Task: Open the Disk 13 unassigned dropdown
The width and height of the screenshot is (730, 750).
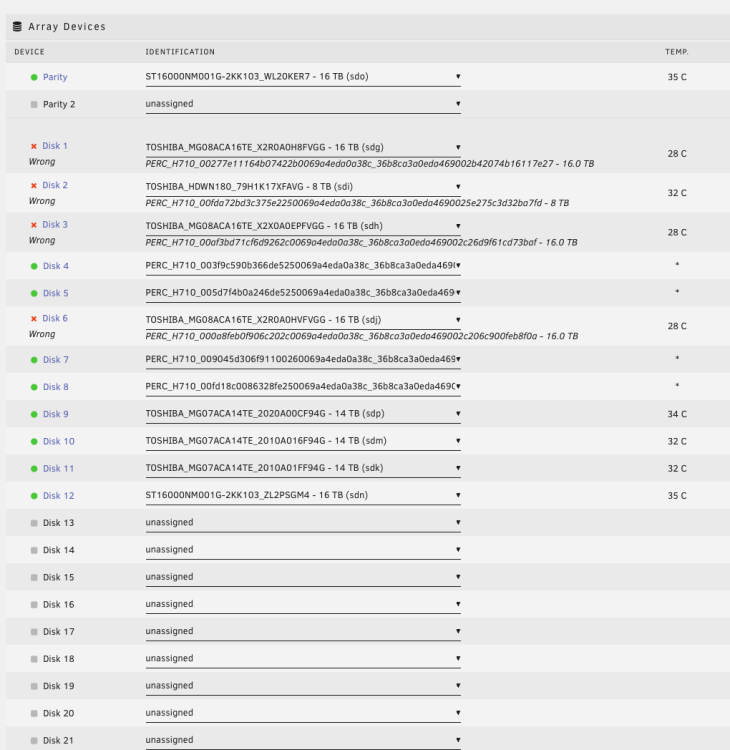Action: click(x=303, y=523)
